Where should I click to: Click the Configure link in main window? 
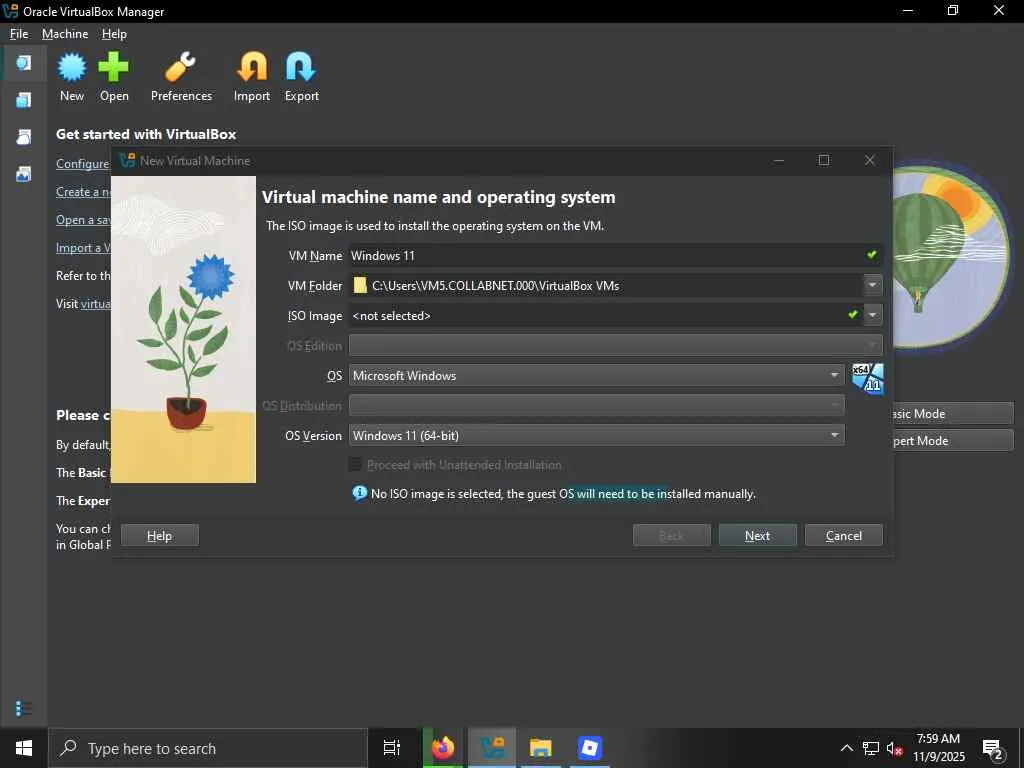pos(83,164)
